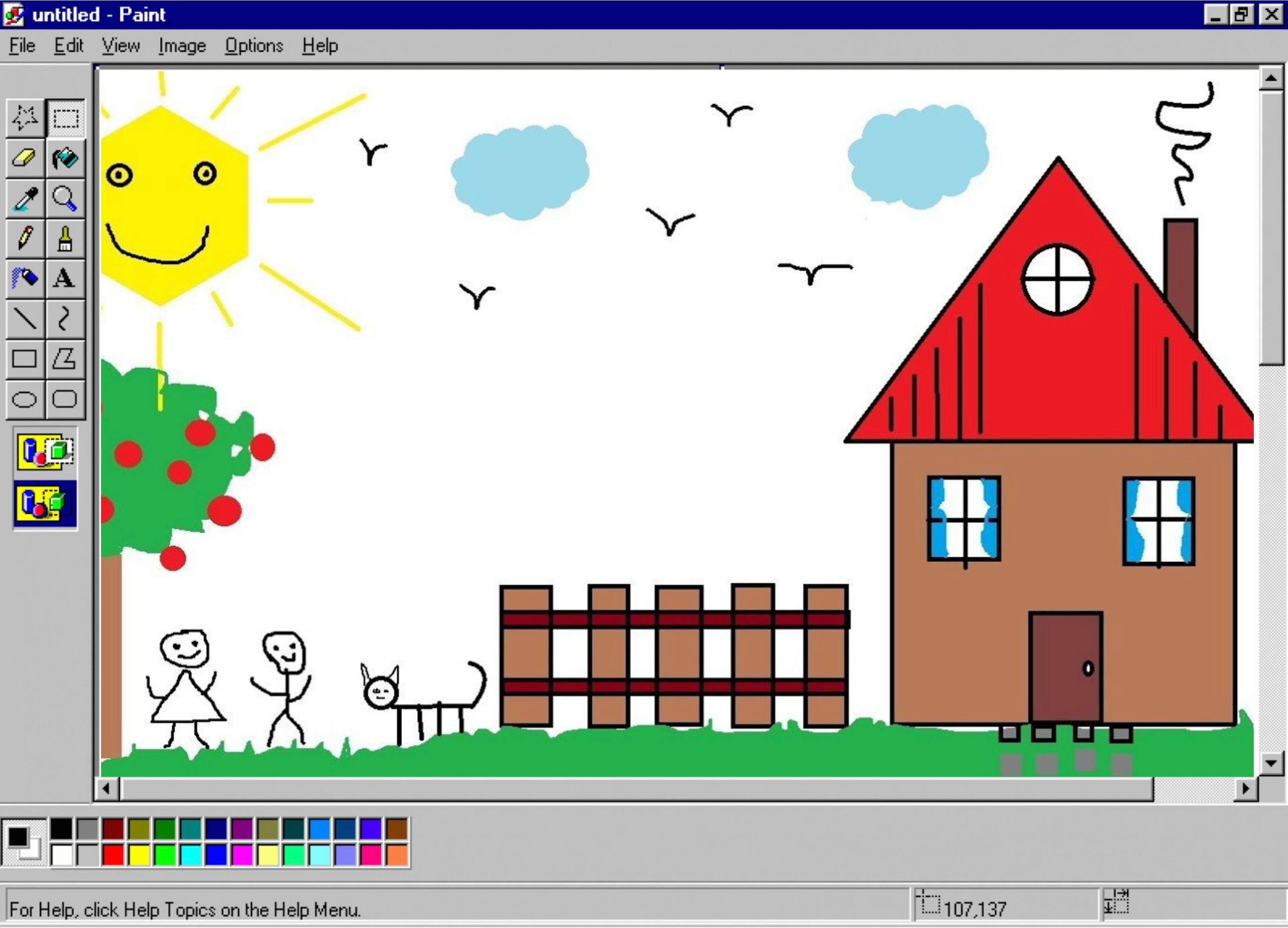Select the Fill With Color bucket tool
Image resolution: width=1288 pixels, height=928 pixels.
click(65, 158)
